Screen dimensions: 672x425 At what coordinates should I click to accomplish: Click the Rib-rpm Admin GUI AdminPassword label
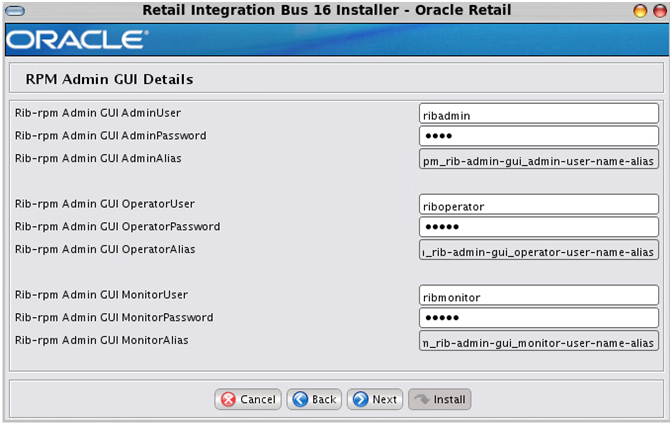click(111, 136)
